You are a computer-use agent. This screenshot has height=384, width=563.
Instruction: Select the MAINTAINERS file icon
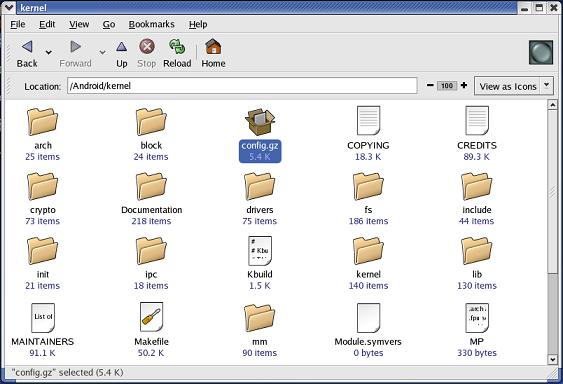[x=43, y=318]
